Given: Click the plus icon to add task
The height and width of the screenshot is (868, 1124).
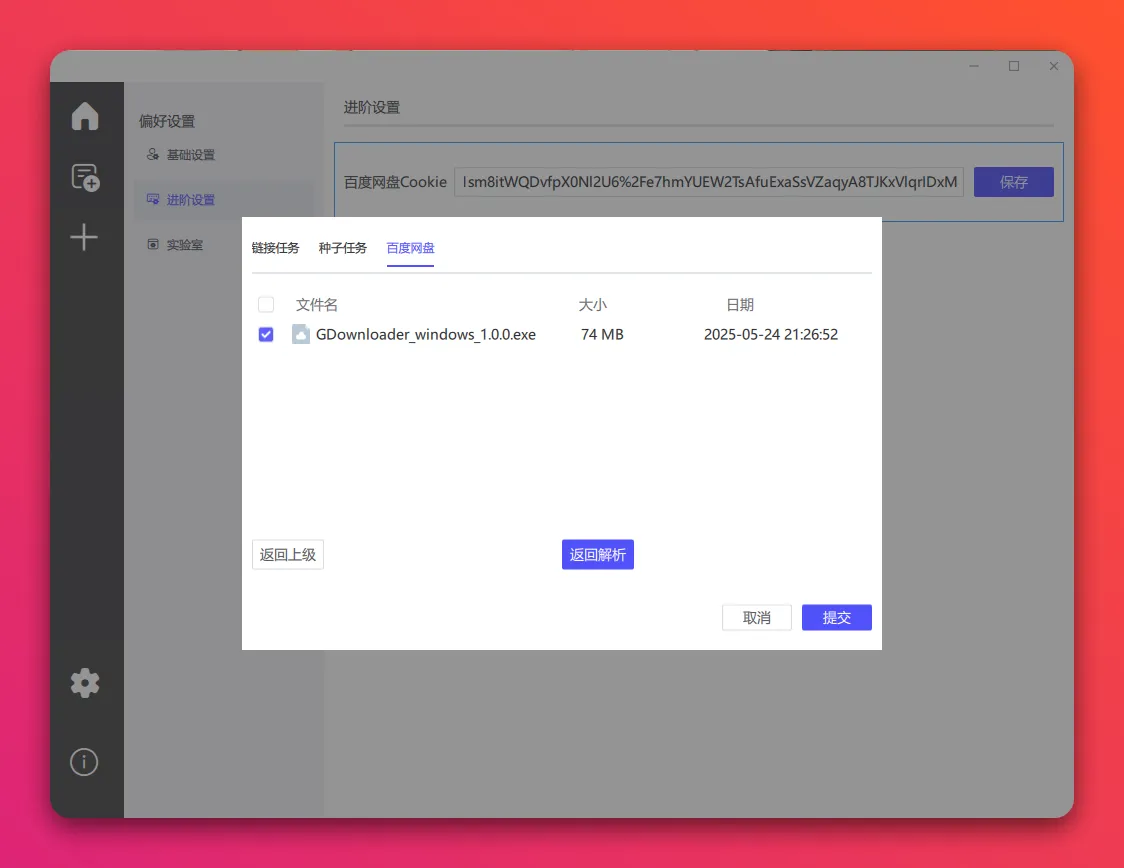Looking at the screenshot, I should [84, 238].
